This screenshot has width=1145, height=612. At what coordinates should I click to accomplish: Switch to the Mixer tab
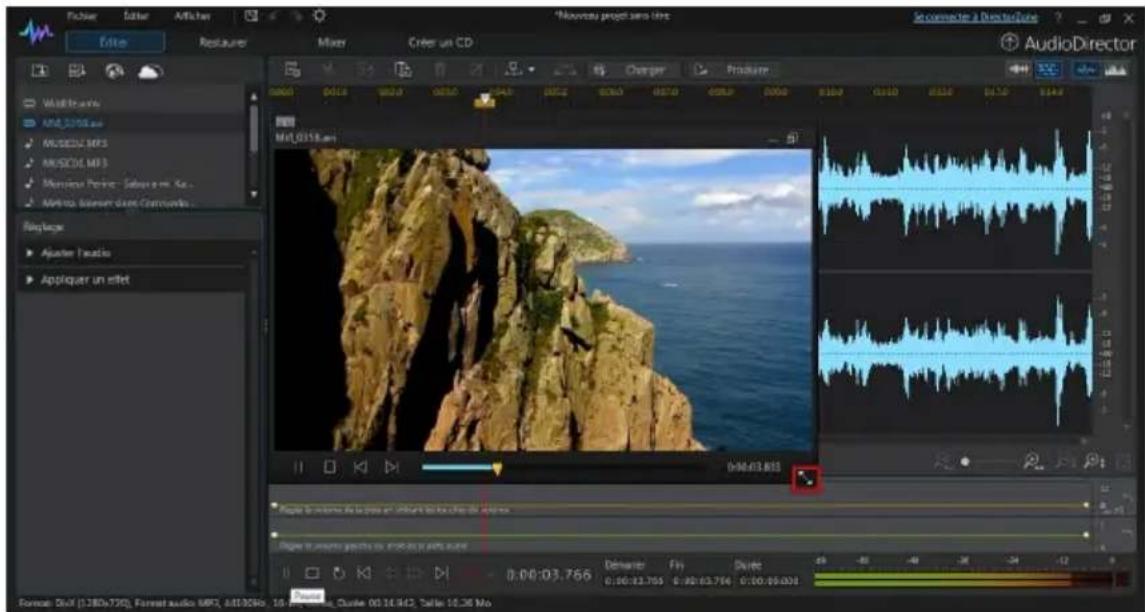(x=332, y=43)
